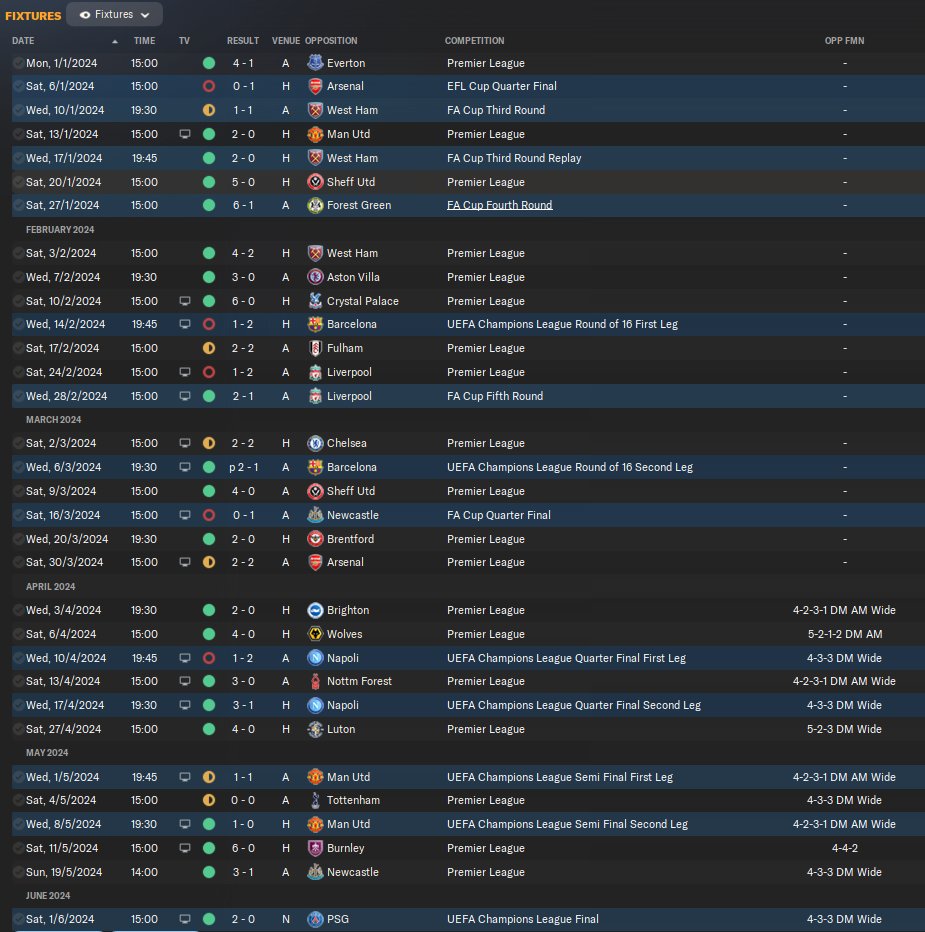This screenshot has width=925, height=932.
Task: Click the Fulham club badge
Action: (x=315, y=348)
